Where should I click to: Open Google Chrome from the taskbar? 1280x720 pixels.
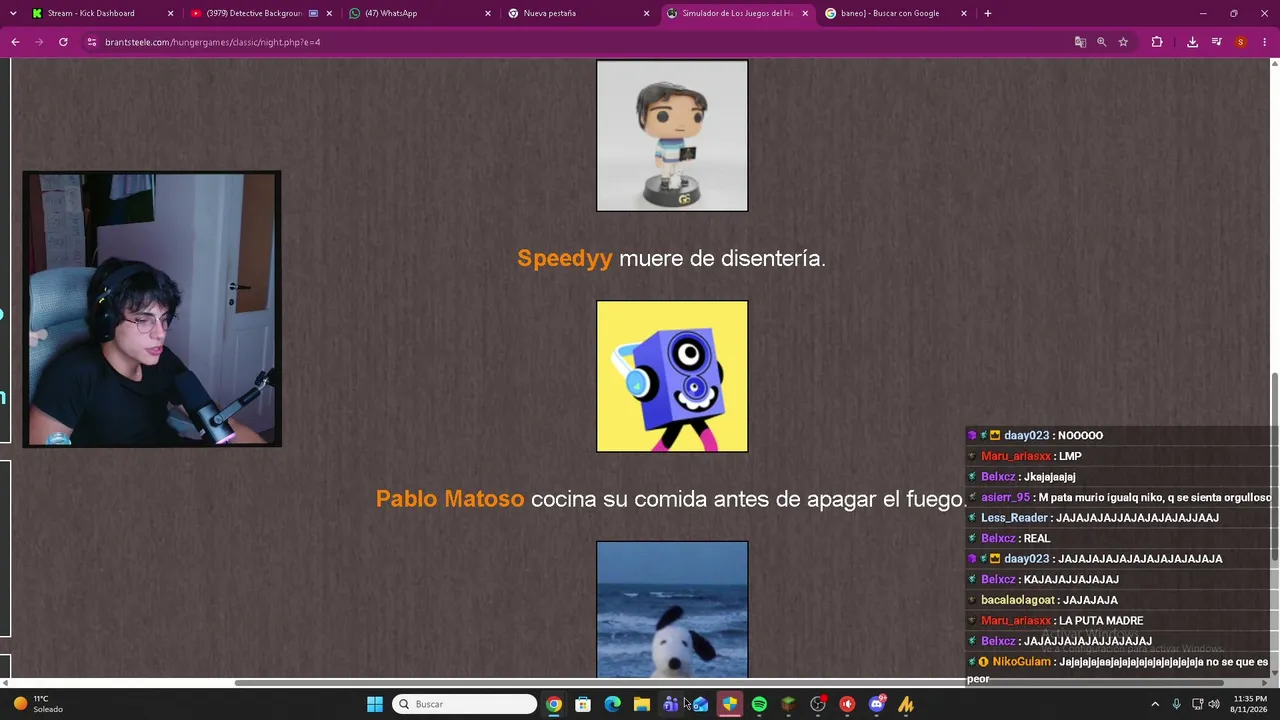[554, 704]
